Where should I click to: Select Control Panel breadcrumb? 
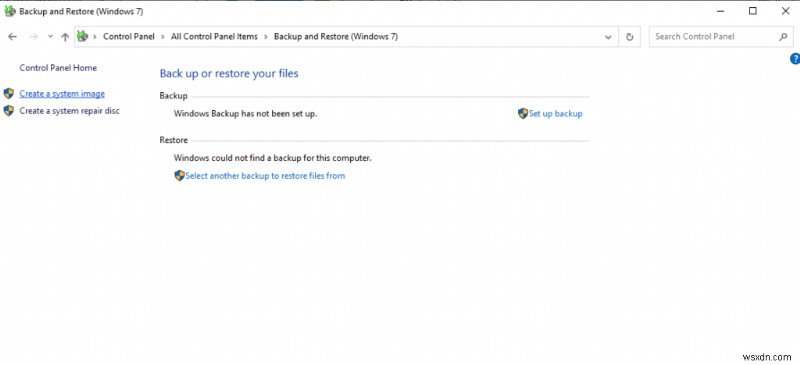(129, 37)
